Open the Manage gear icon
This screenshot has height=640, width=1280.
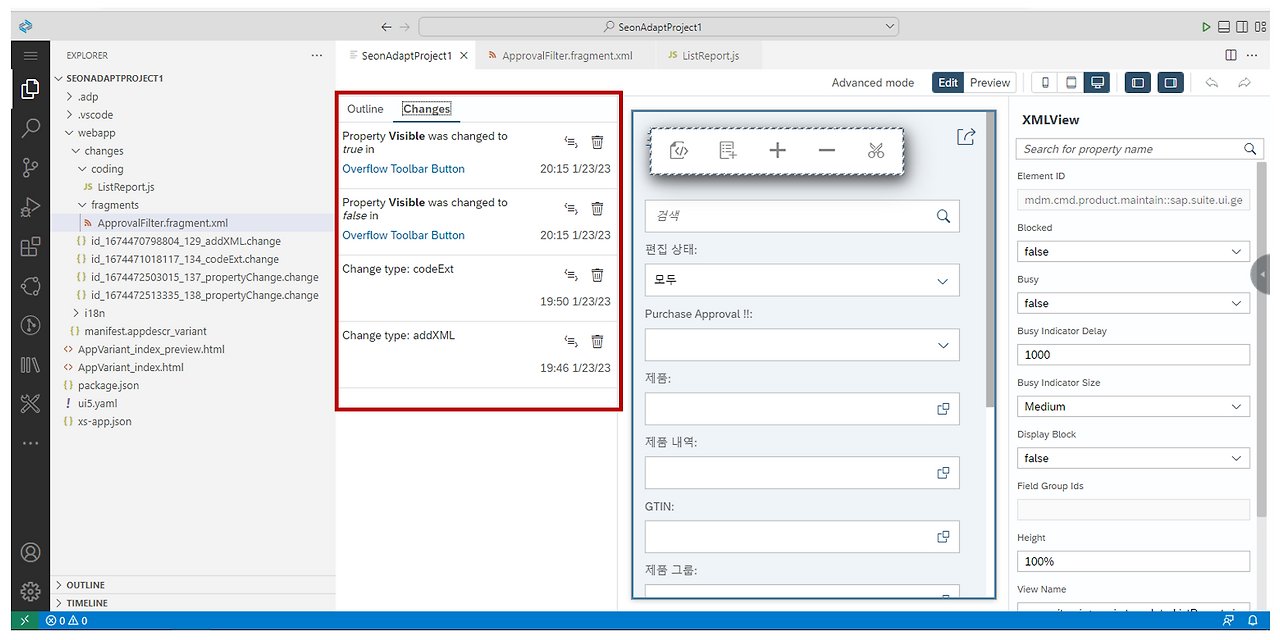(x=30, y=591)
